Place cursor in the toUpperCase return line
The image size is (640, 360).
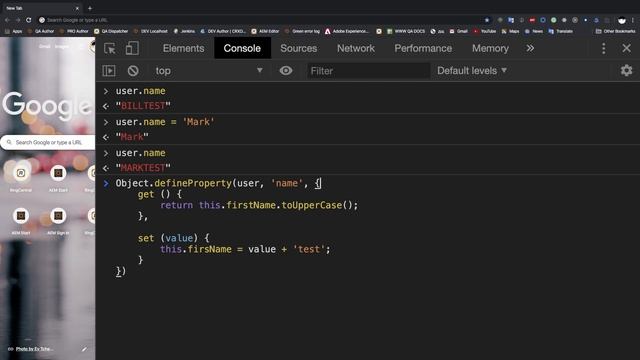click(x=259, y=205)
